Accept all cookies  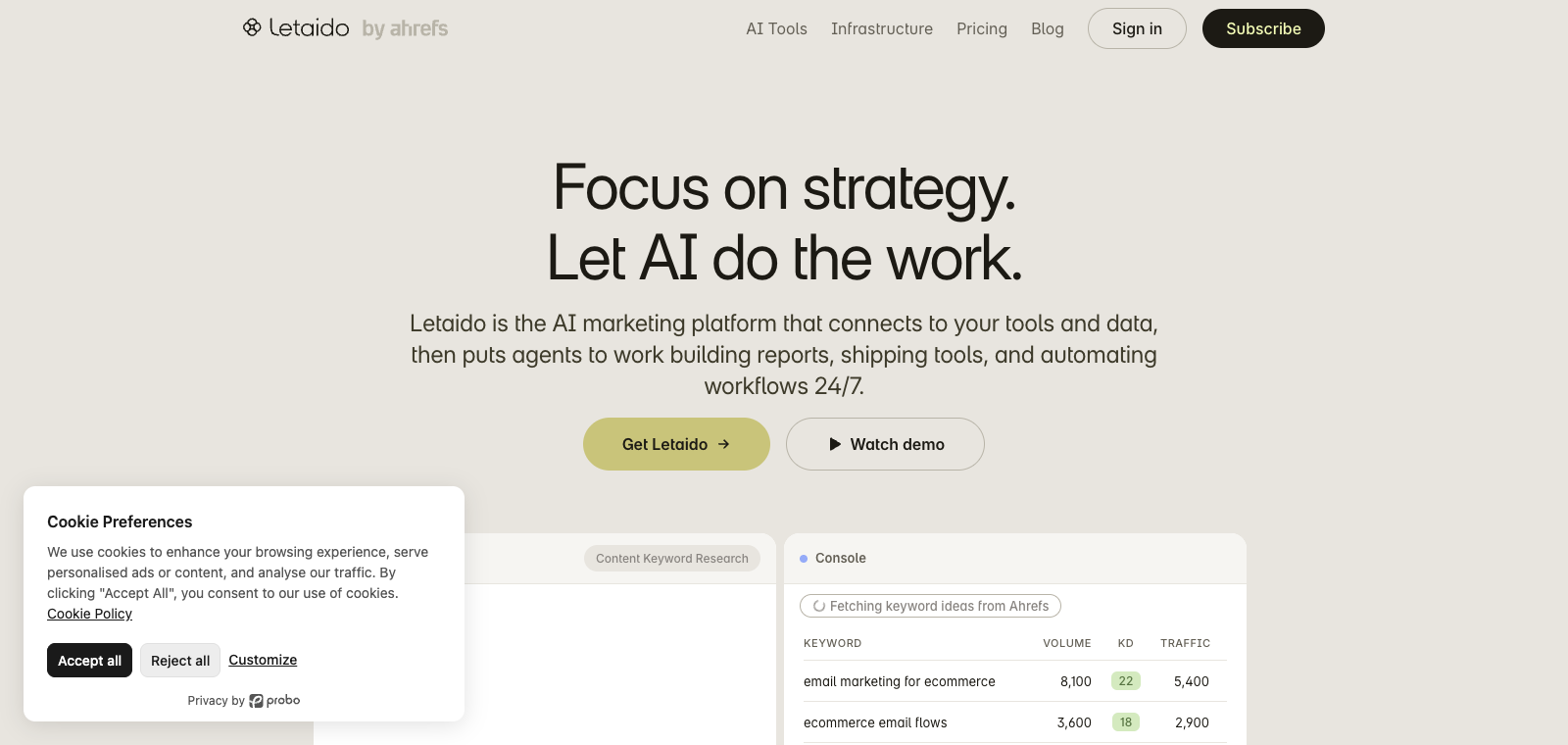tap(89, 661)
